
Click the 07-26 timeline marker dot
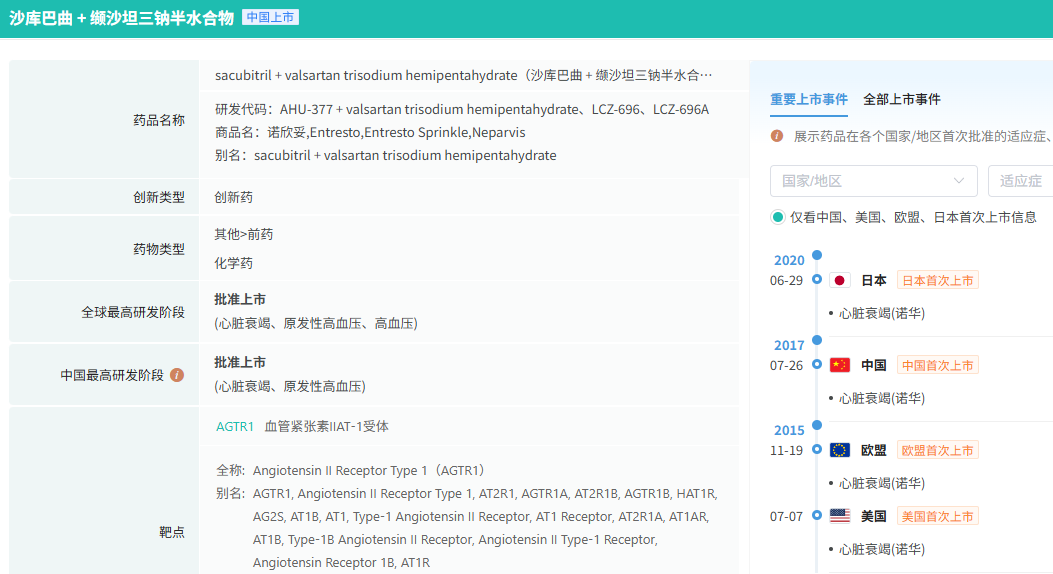point(817,365)
